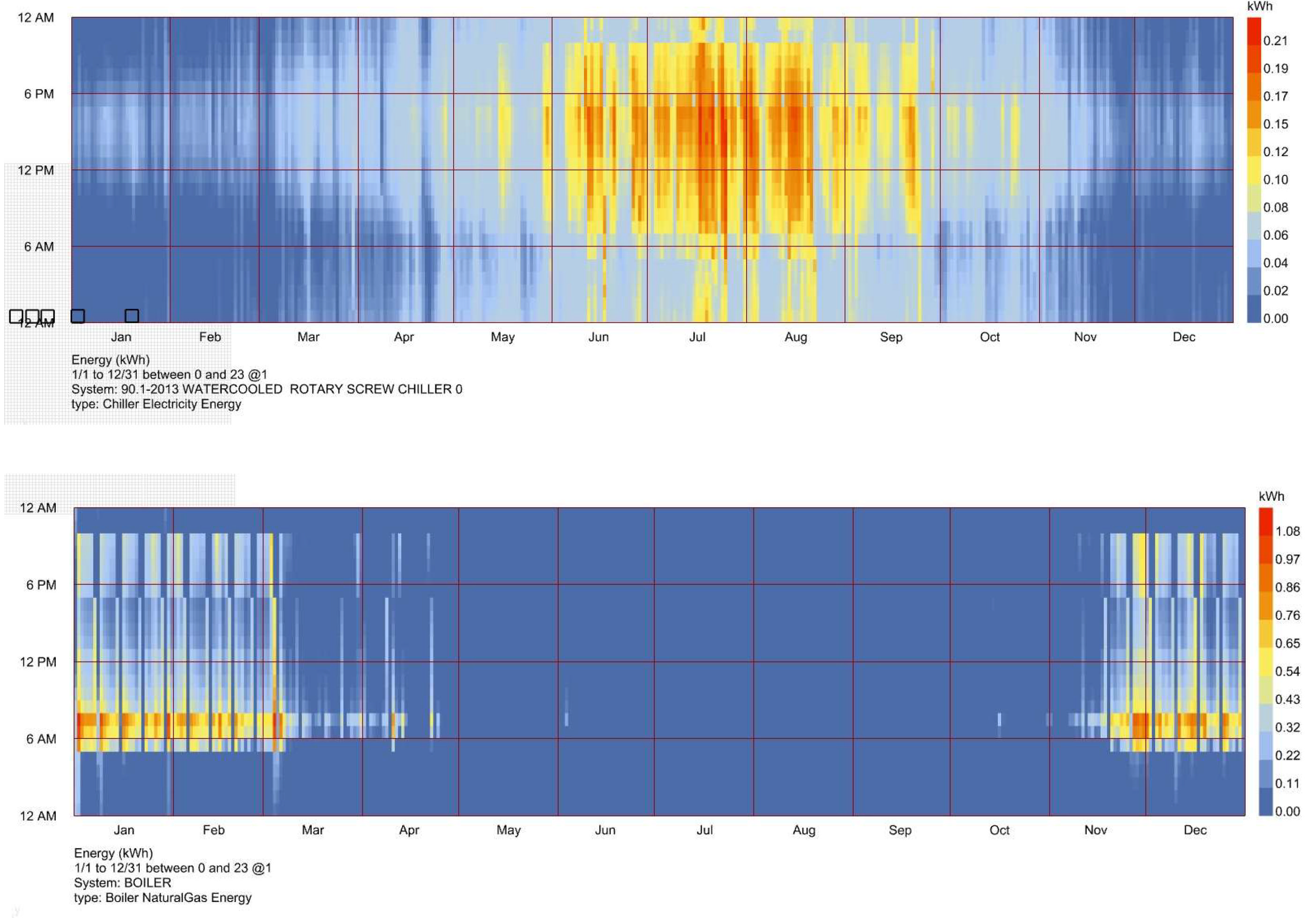Image resolution: width=1316 pixels, height=918 pixels.
Task: Select the Mar label under the chiller heatmap
Action: tap(308, 337)
